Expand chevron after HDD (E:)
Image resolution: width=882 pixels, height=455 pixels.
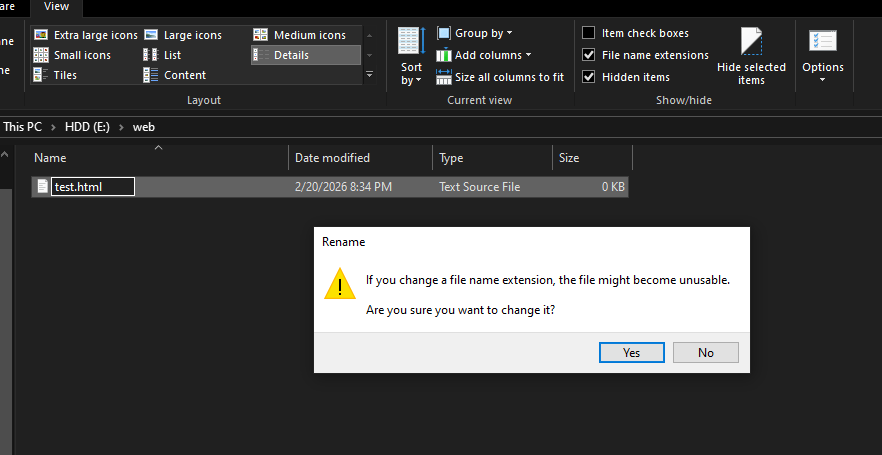[121, 127]
